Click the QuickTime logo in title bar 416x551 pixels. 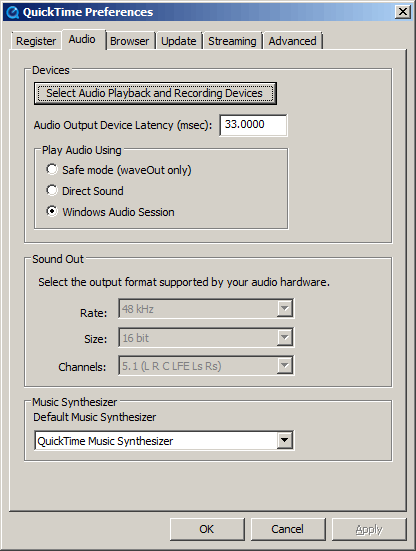click(x=13, y=12)
